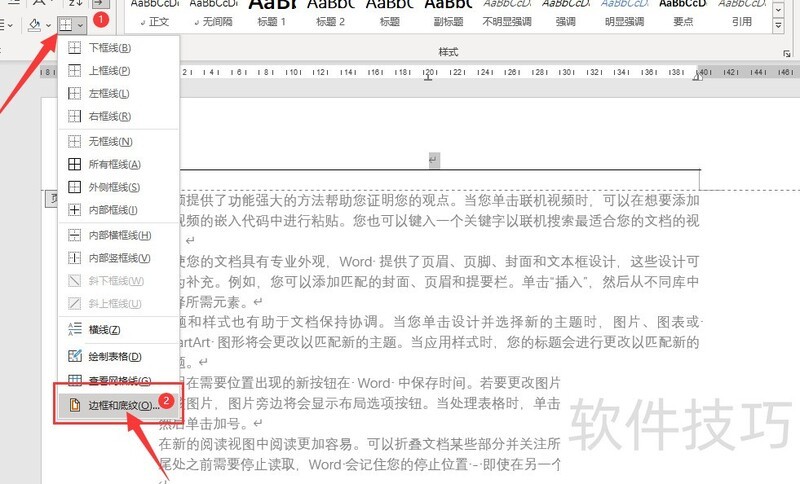
Task: Choose 绘制表格(D) draw table
Action: tap(119, 356)
